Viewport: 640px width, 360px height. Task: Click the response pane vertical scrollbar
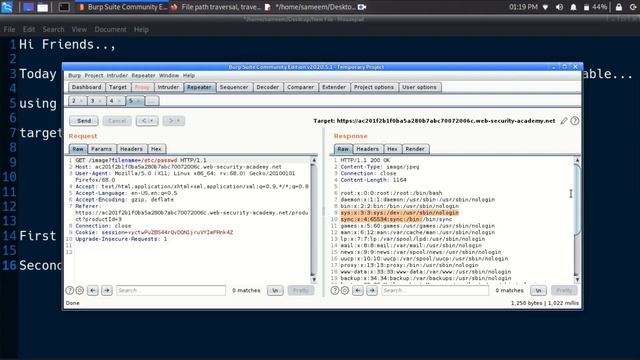click(x=577, y=220)
